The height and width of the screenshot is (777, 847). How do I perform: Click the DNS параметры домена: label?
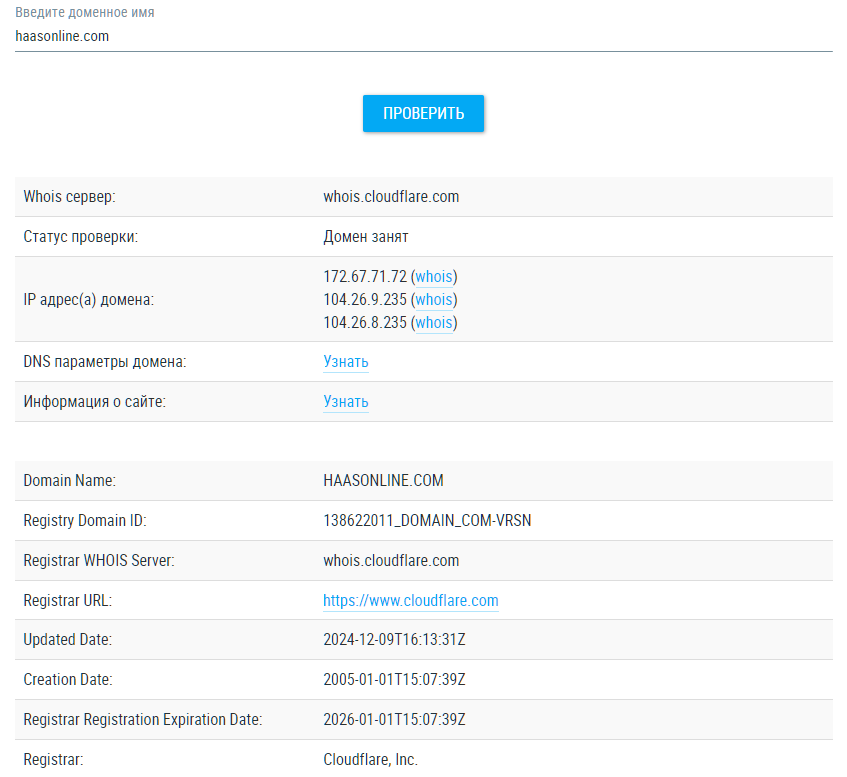pos(105,361)
